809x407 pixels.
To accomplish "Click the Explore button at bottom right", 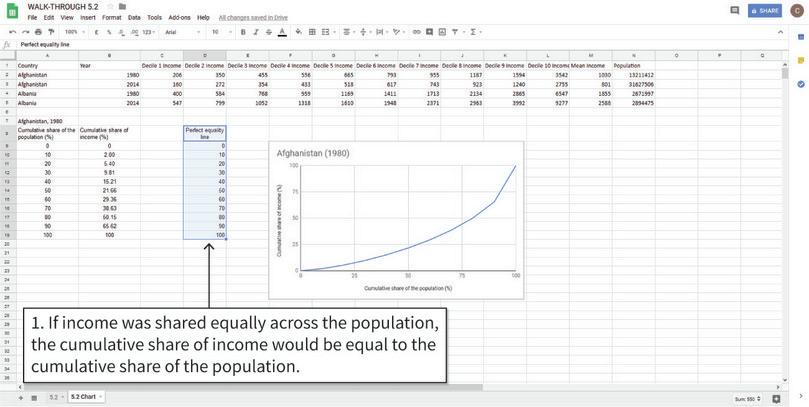I will pyautogui.click(x=776, y=399).
